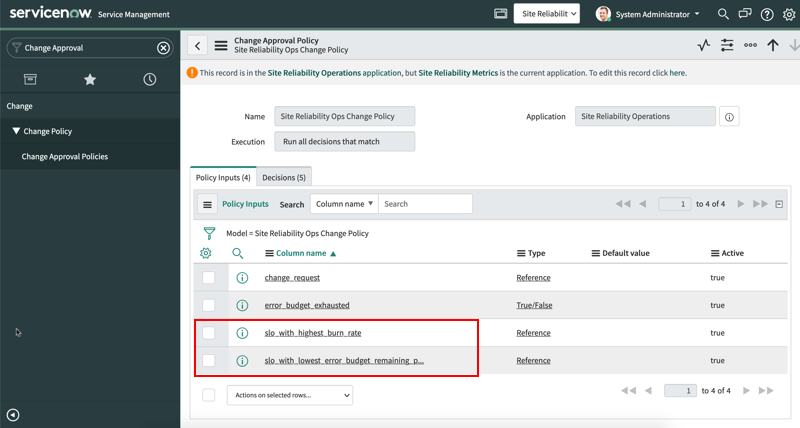Preview Application record info icon

[729, 117]
